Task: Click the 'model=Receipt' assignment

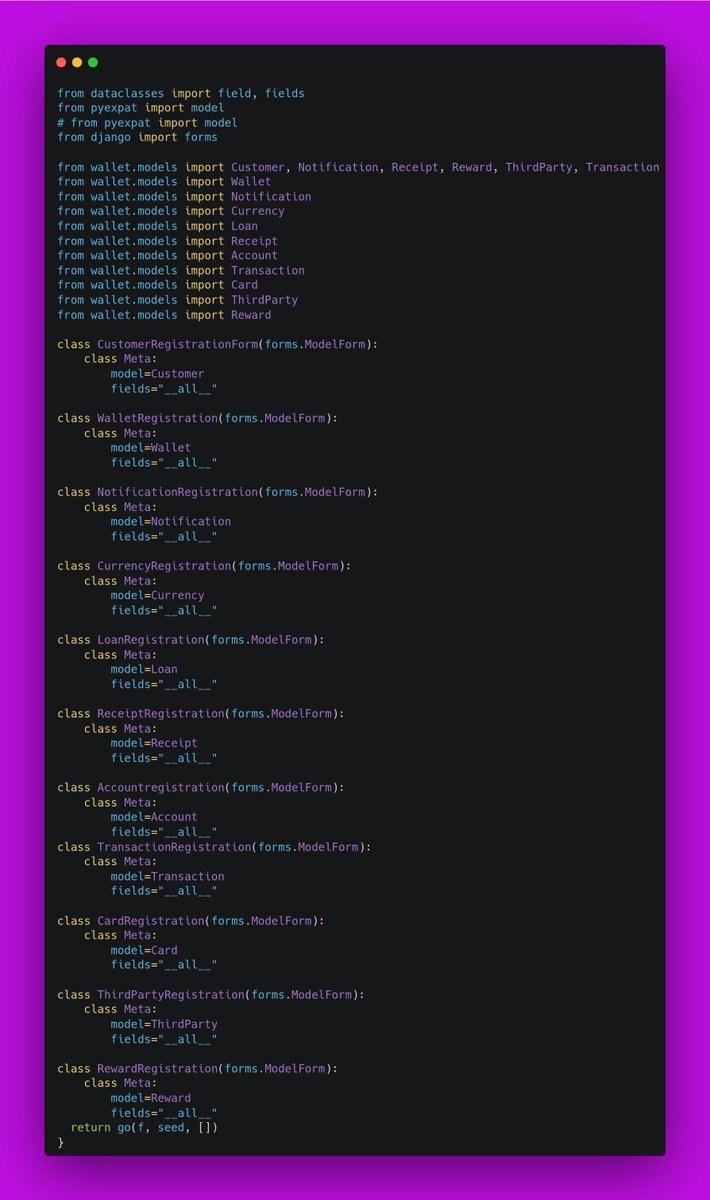Action: 154,744
